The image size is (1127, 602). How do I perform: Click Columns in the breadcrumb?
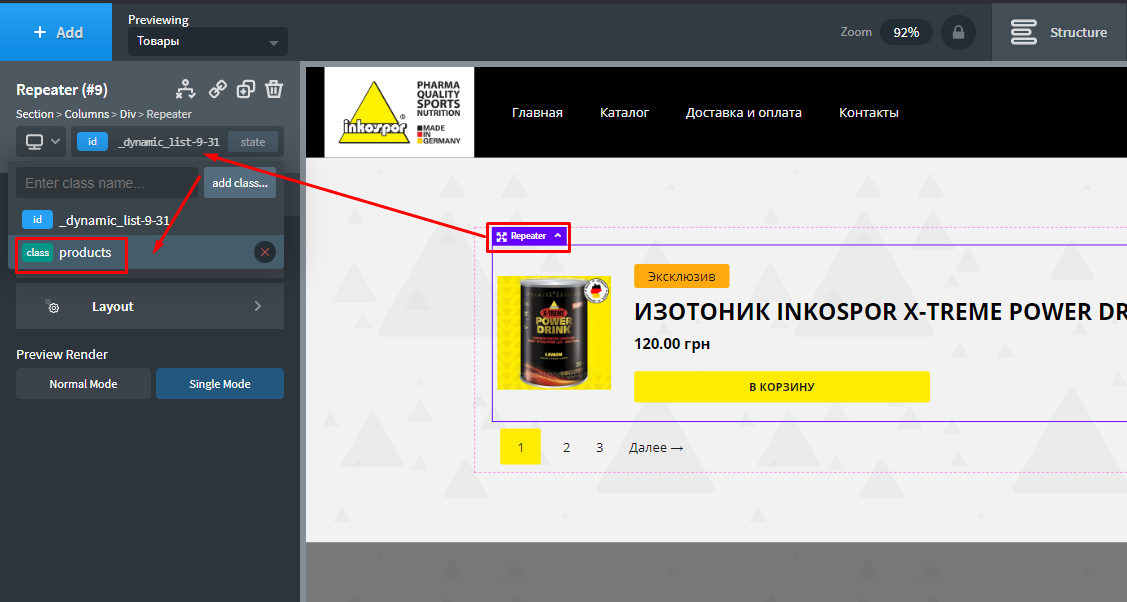tap(86, 114)
